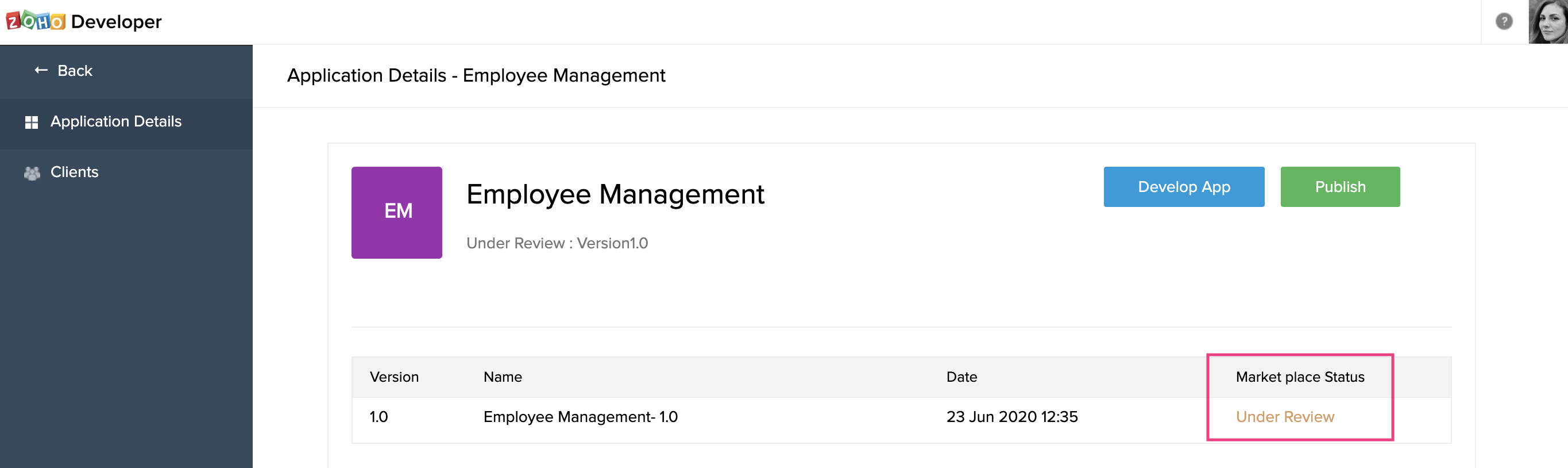Click the Market place Status header
The image size is (1568, 468).
click(x=1300, y=377)
